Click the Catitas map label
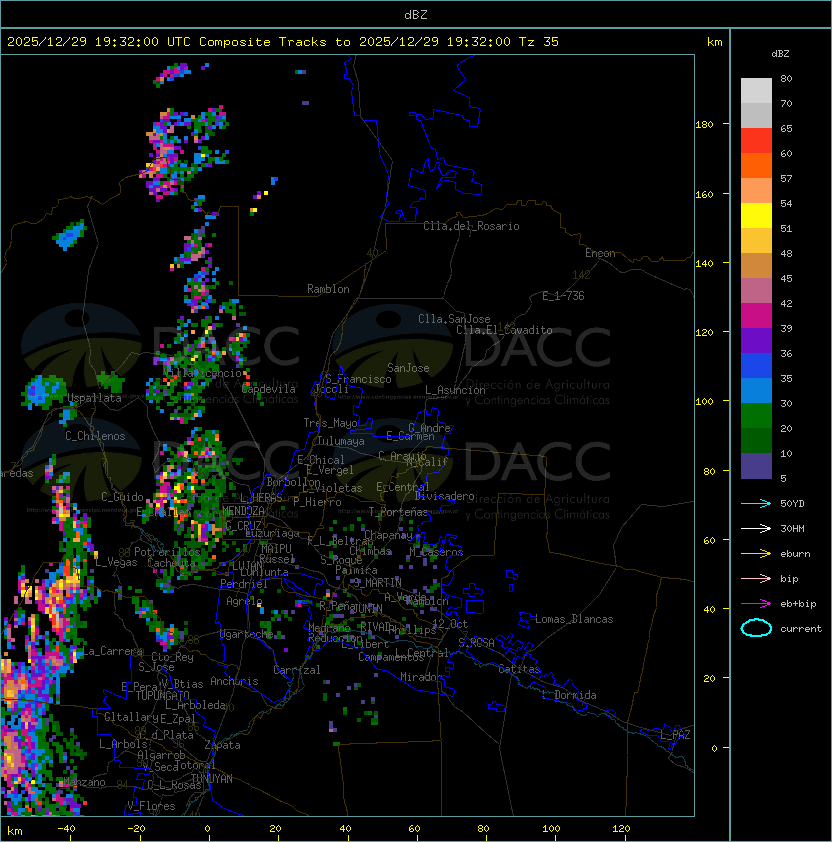 click(x=519, y=669)
